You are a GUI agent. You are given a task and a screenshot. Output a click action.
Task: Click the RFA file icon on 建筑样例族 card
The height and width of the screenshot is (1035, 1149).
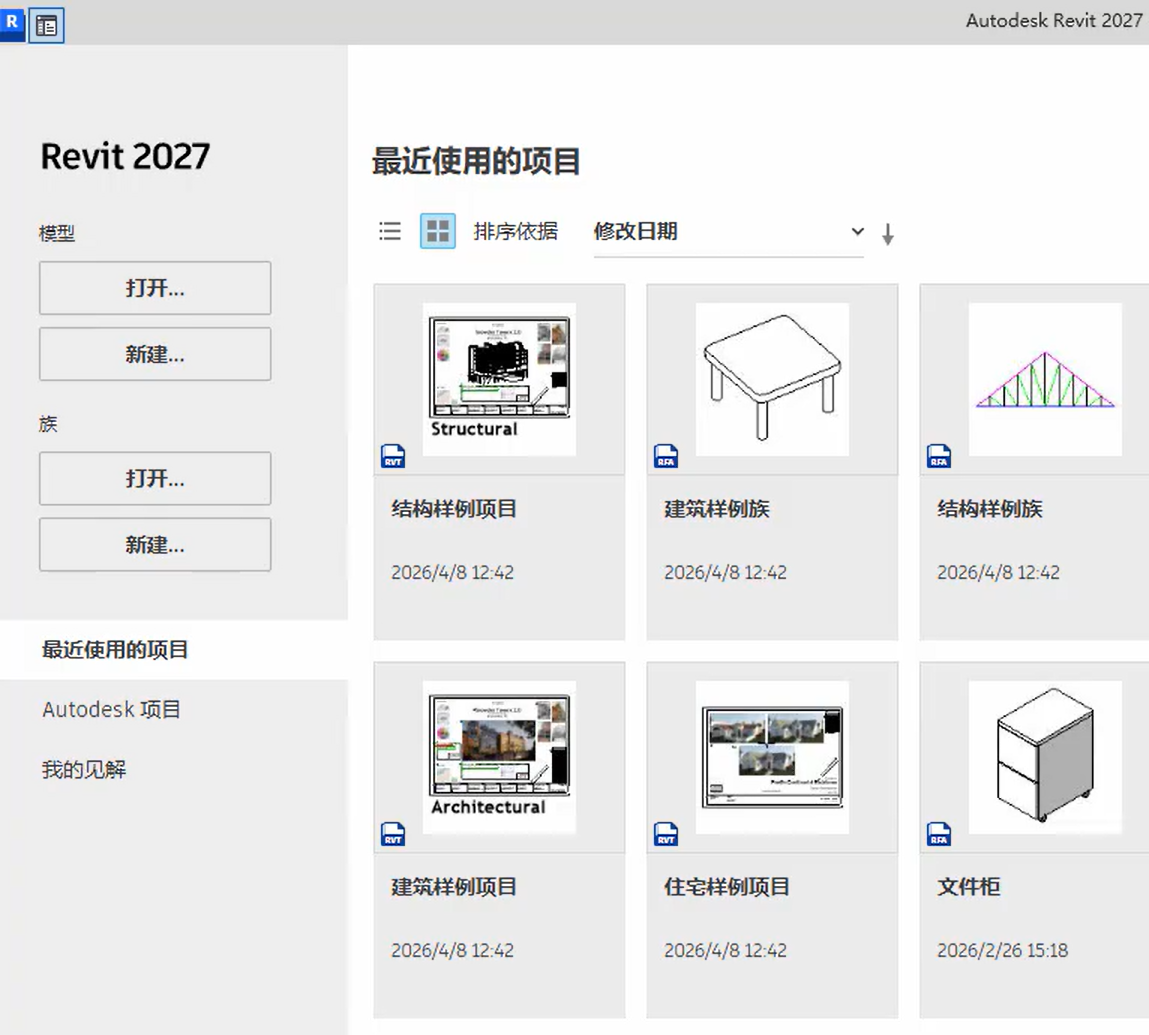point(665,456)
